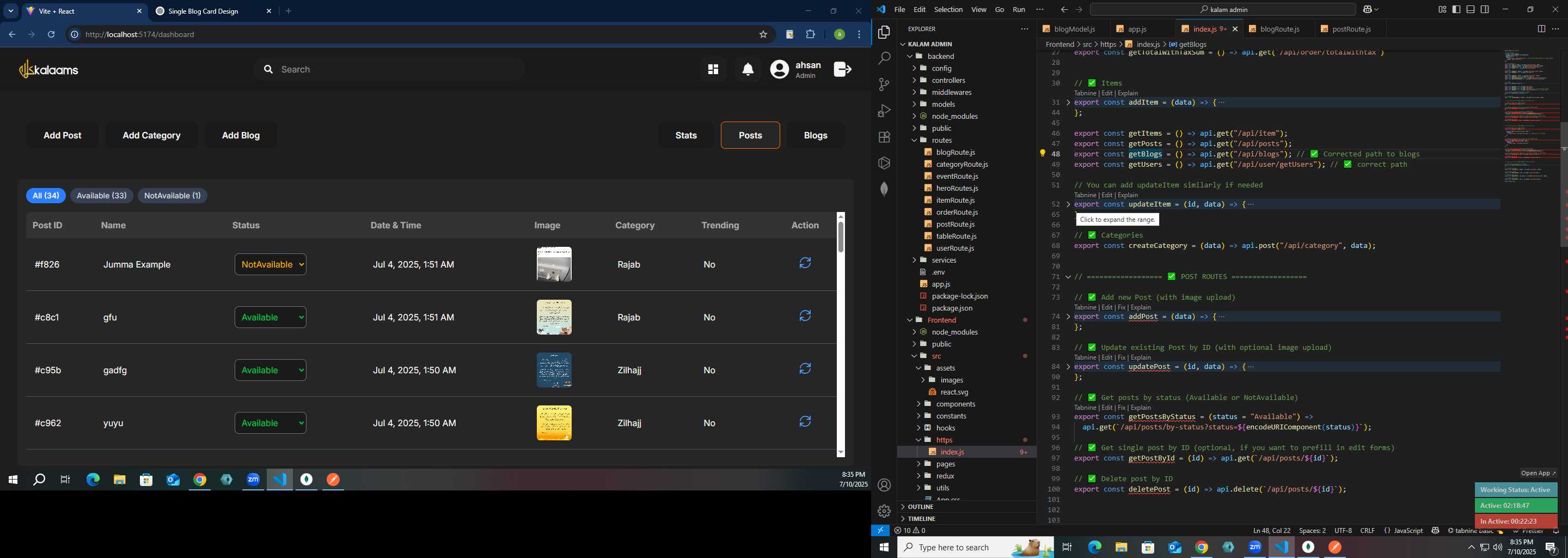Open Extensions view in VS Code
The image size is (1568, 558).
pyautogui.click(x=884, y=137)
